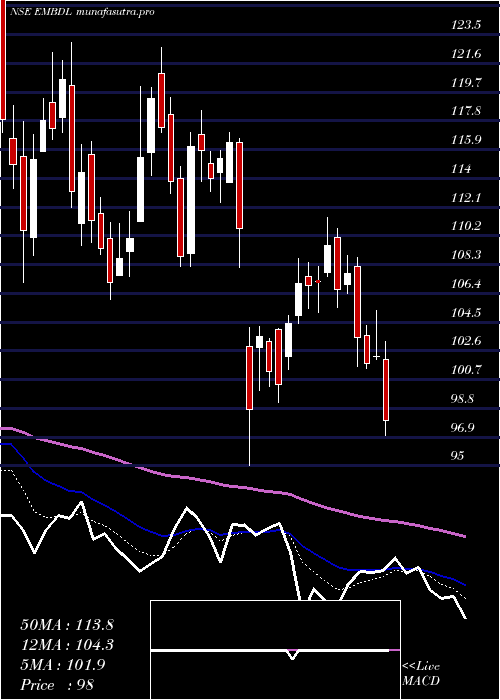Image resolution: width=500 pixels, height=700 pixels.
Task: Click the MACD inset panel
Action: tap(275, 650)
